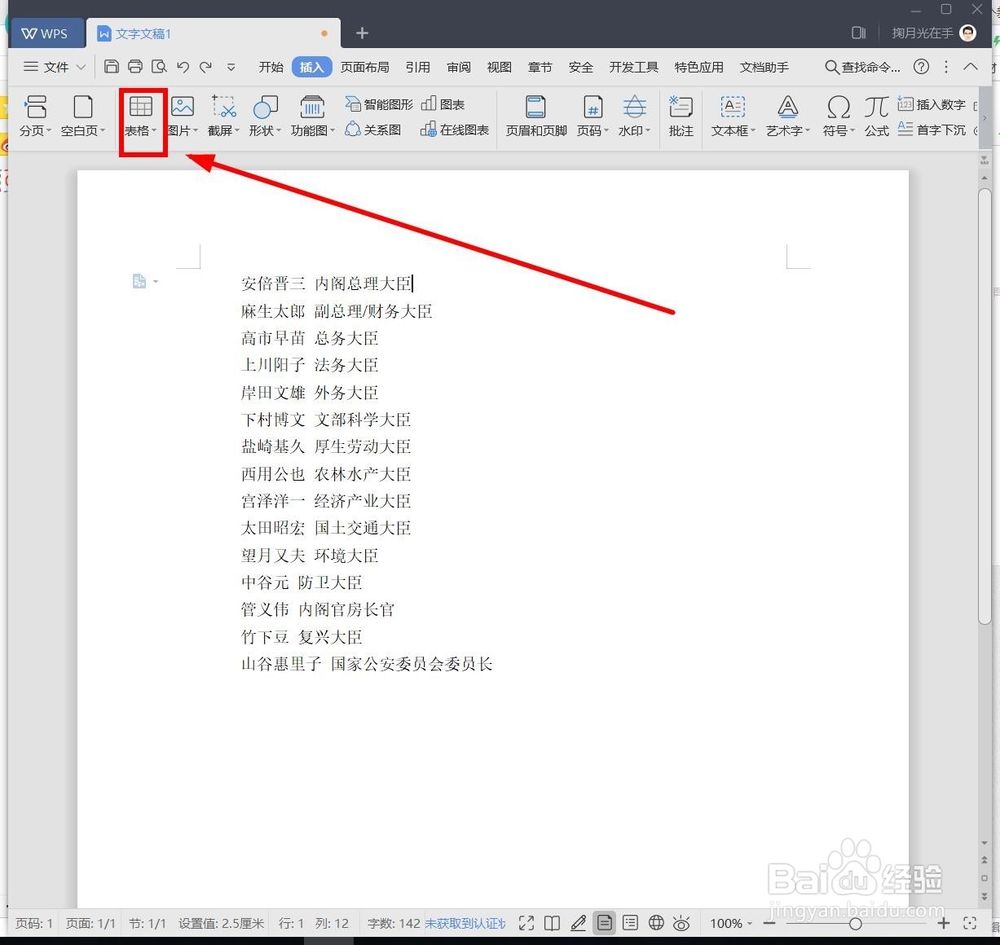Screen dimensions: 1000x945
Task: Open paragraph layout options icon beside text
Action: 143,281
